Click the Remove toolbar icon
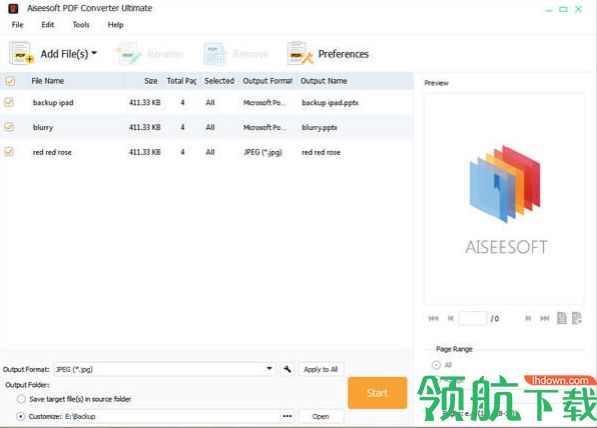Viewport: 597px width, 428px height. click(215, 54)
